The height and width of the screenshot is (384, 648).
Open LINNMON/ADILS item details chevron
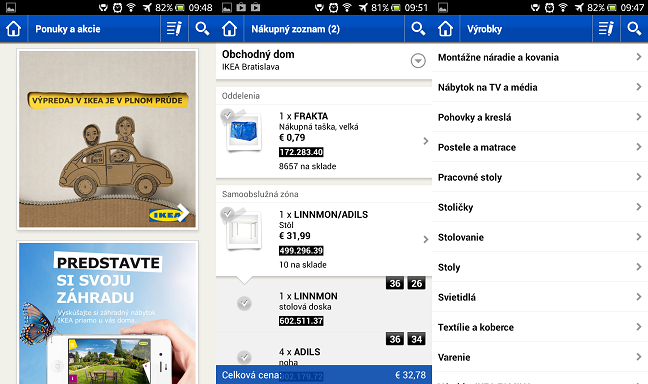426,239
